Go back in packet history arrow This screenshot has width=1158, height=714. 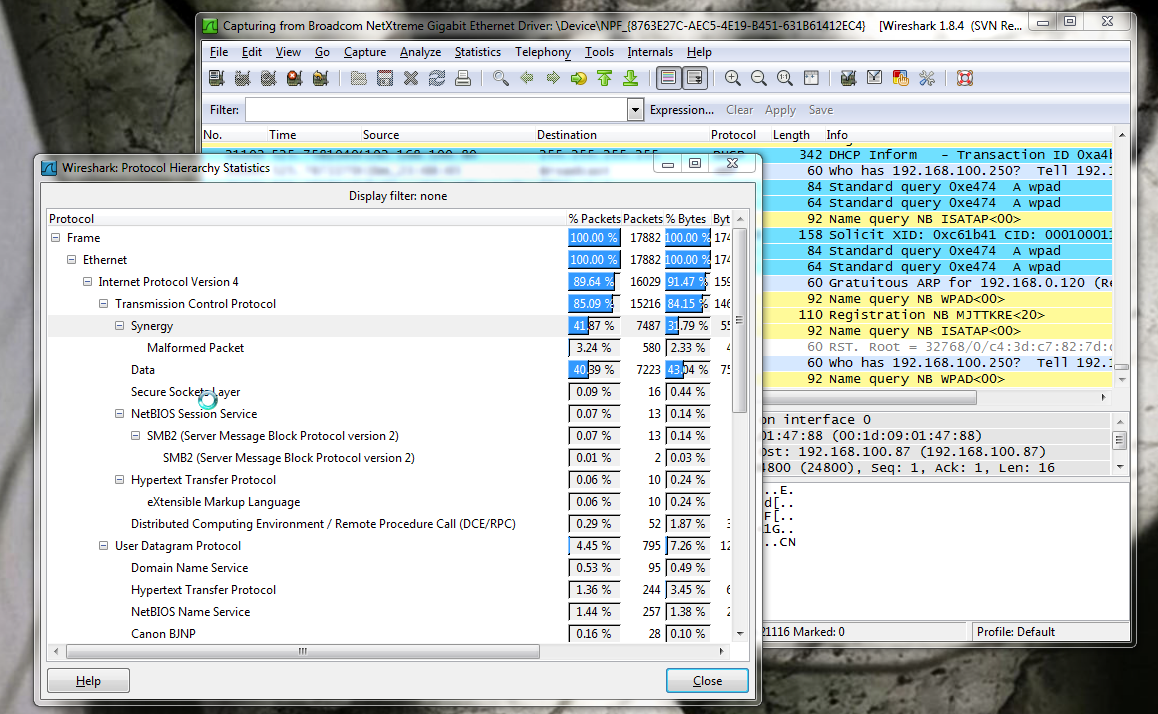(527, 78)
